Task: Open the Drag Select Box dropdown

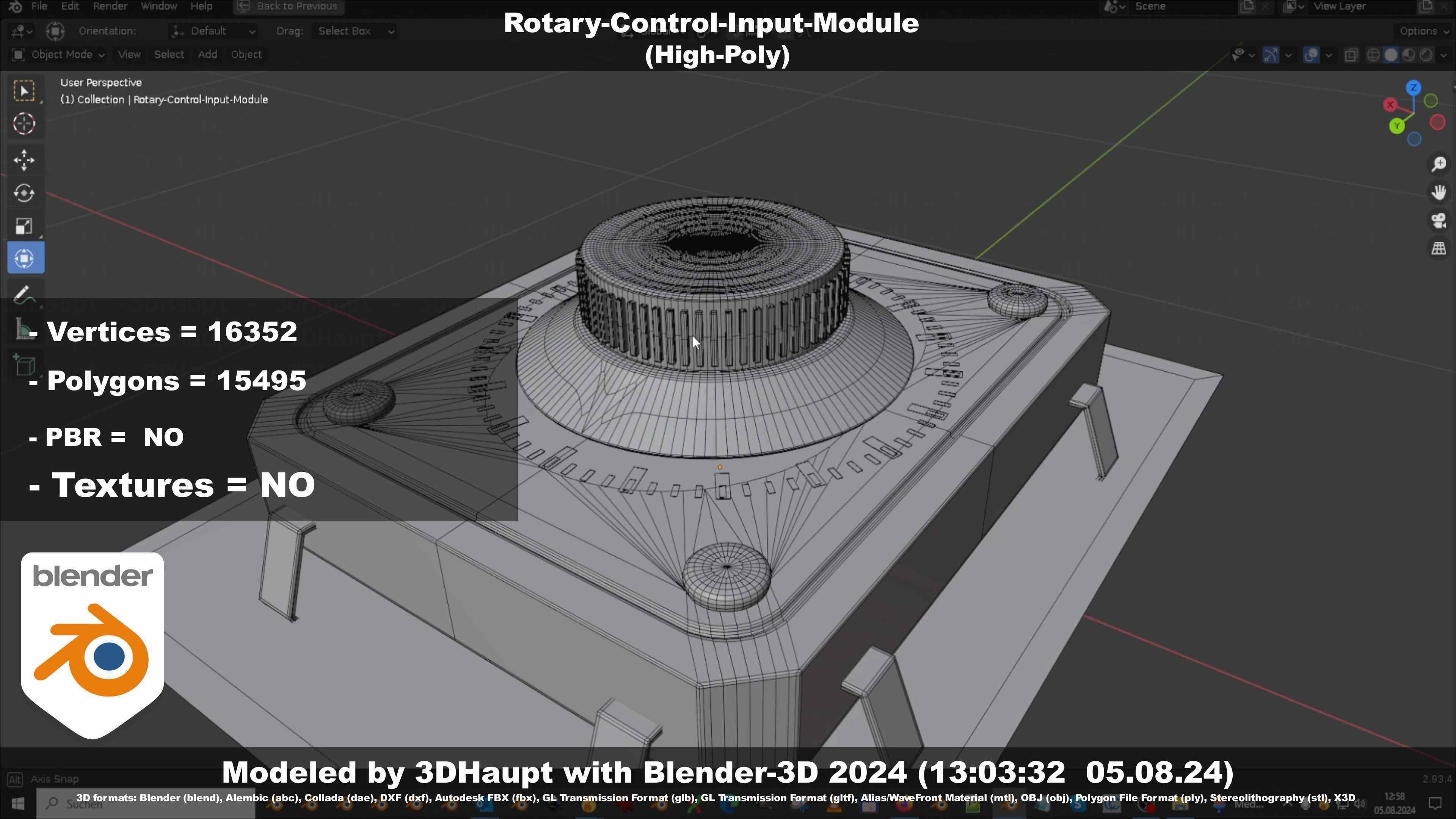Action: [355, 31]
